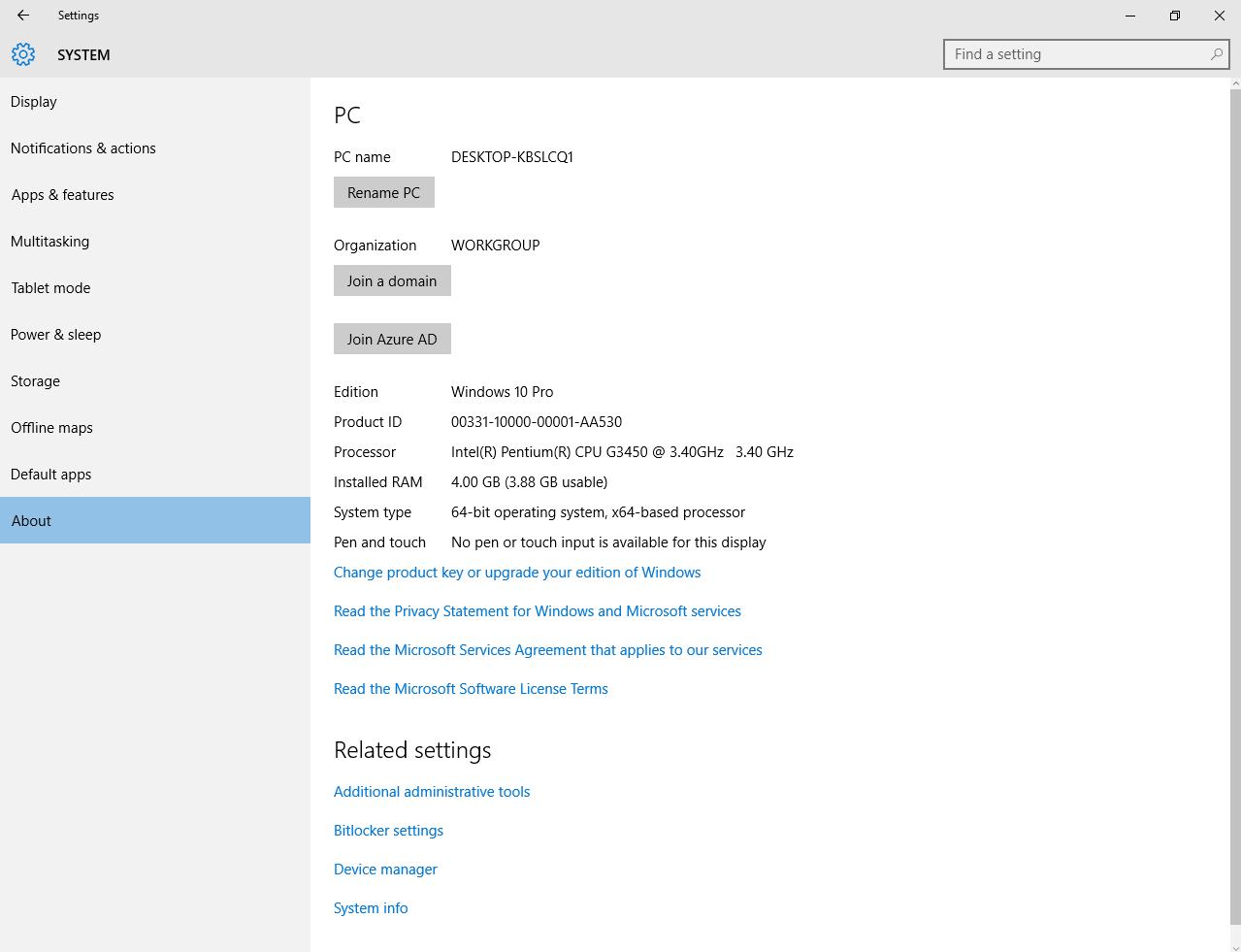This screenshot has height=952, width=1241.
Task: Click the Join a domain button
Action: [392, 280]
